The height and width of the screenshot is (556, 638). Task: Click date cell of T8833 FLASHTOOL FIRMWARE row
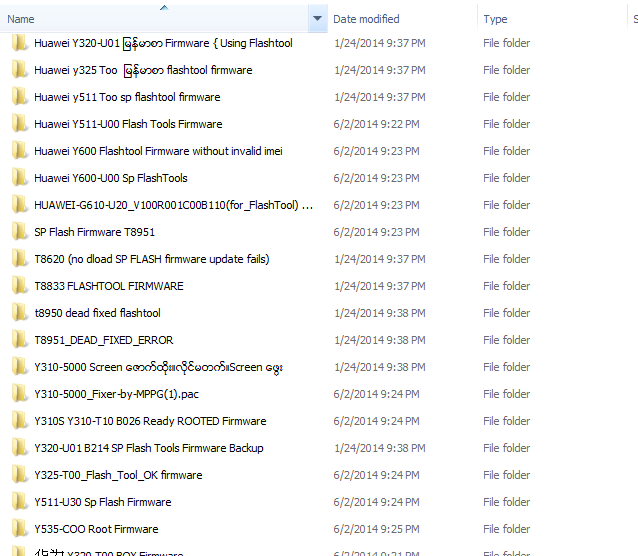coord(380,286)
